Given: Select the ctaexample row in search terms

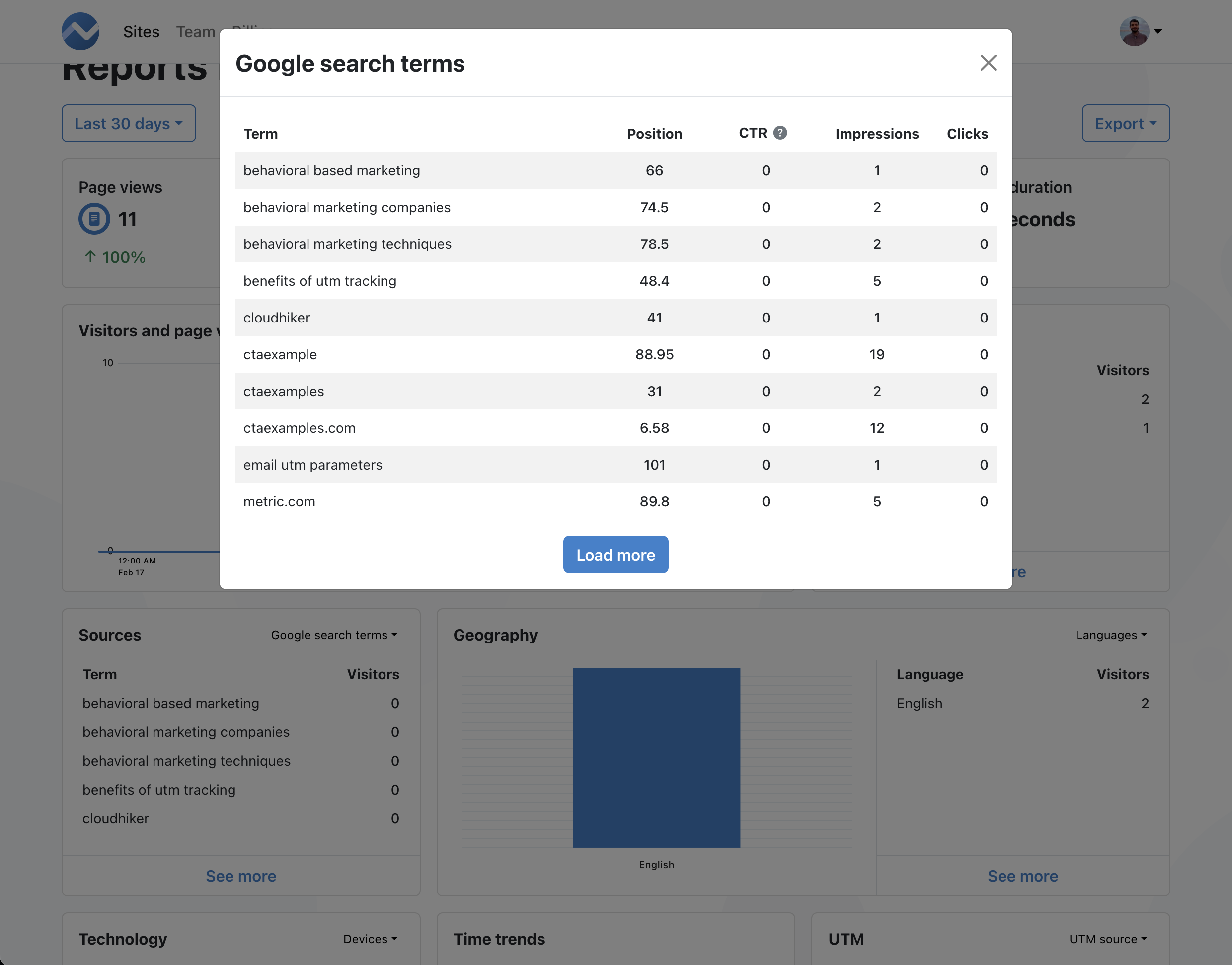Looking at the screenshot, I should pos(615,354).
